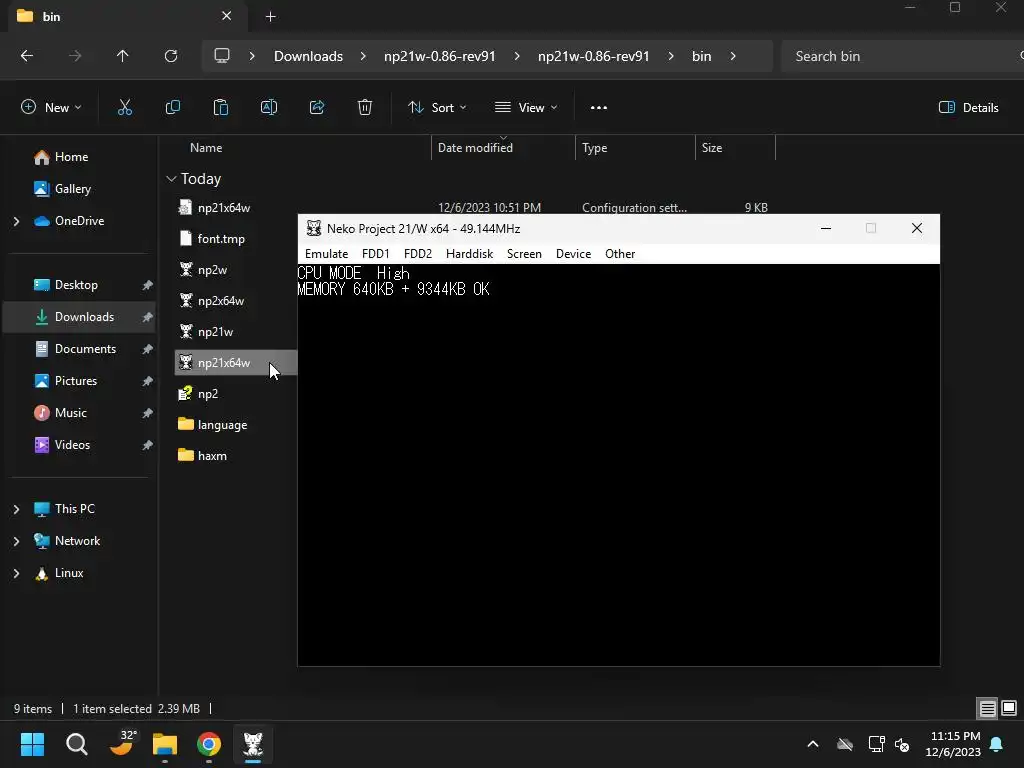Open a new Explorer tab with plus
Image resolution: width=1024 pixels, height=768 pixels.
click(x=270, y=16)
